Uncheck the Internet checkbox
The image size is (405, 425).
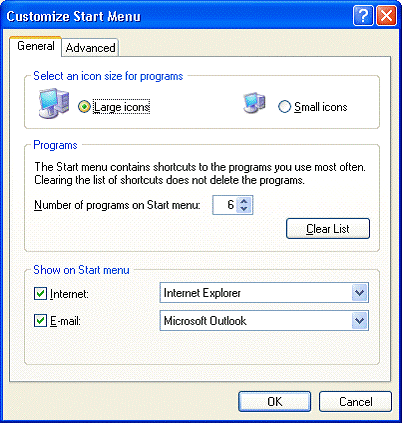coord(40,294)
